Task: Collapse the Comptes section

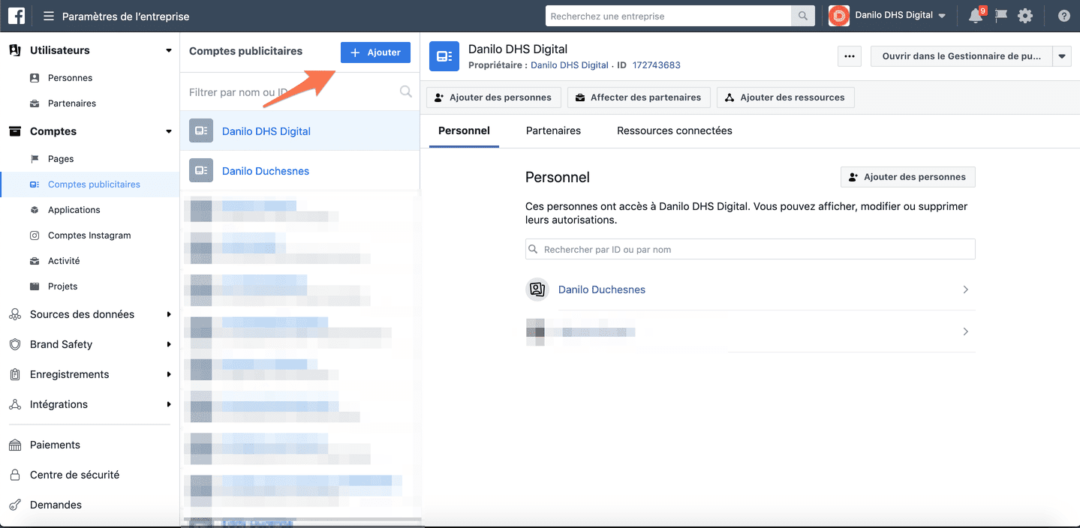Action: [x=168, y=131]
